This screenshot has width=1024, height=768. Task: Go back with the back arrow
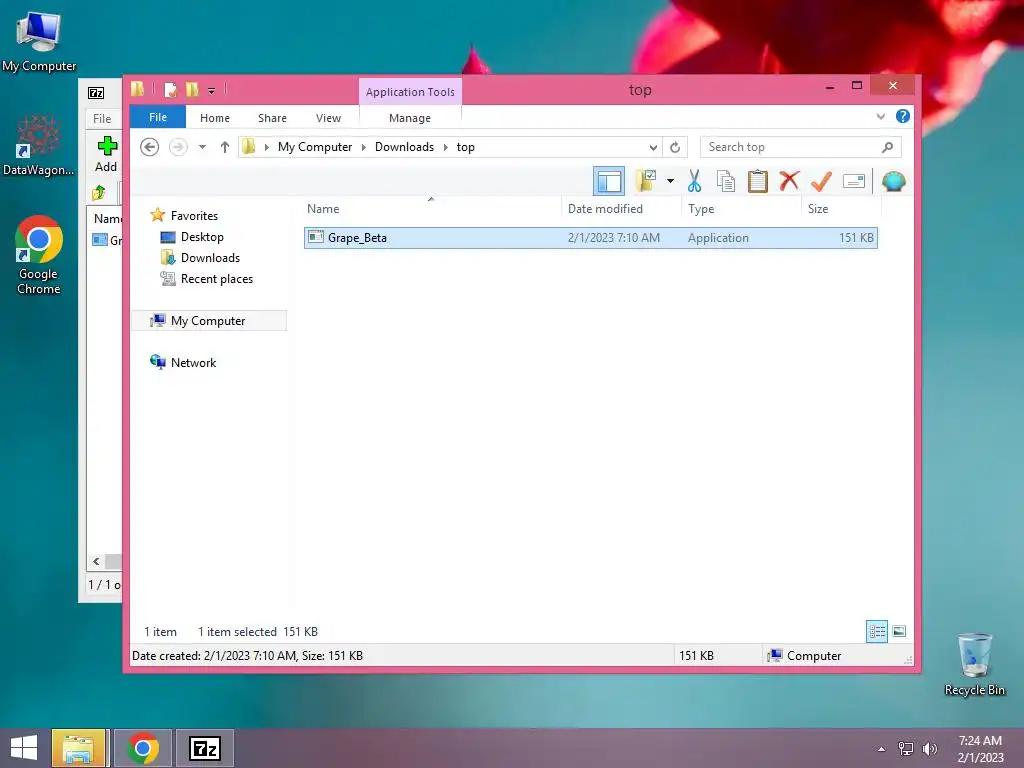click(150, 147)
